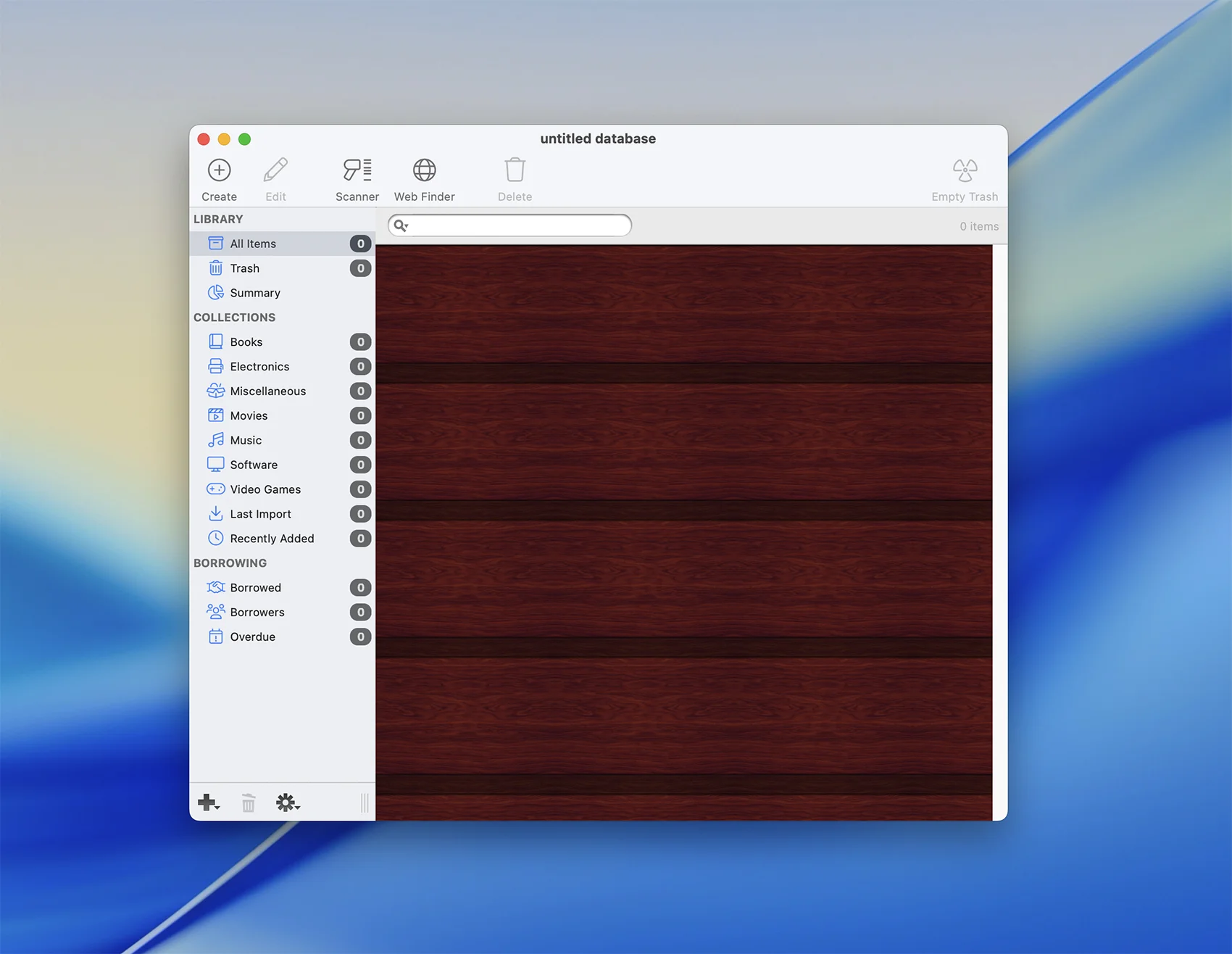
Task: Open the Overdue borrowing list
Action: [252, 637]
